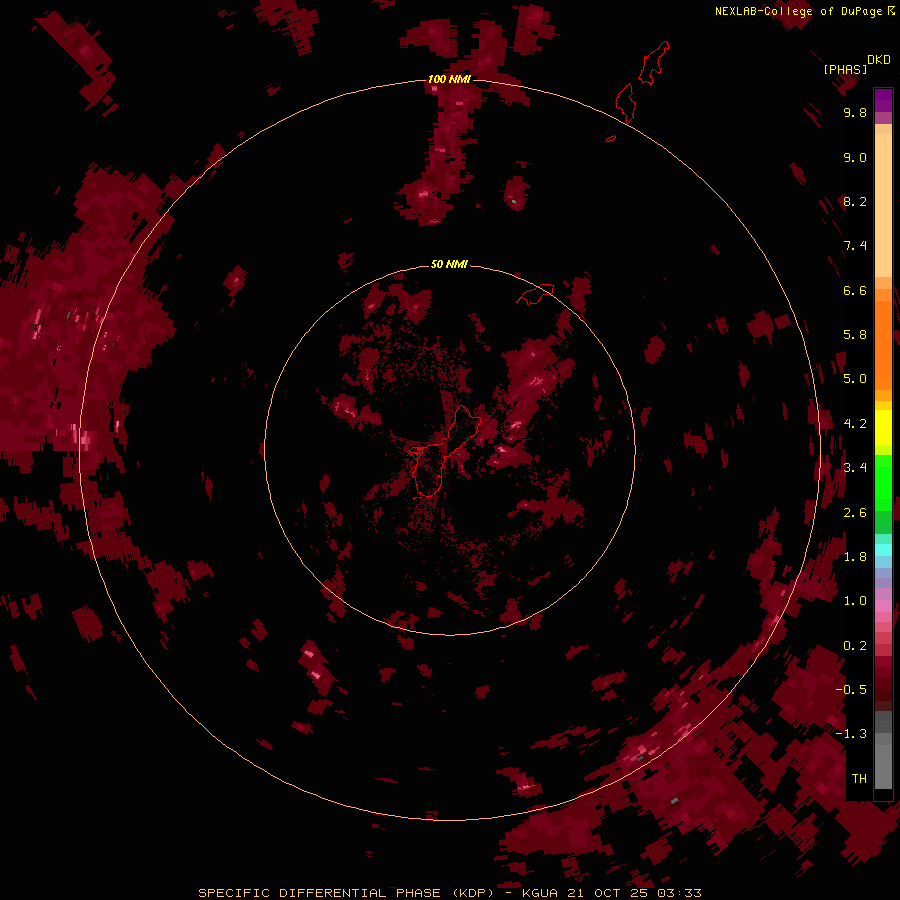Click the "9.0" color scale value
The height and width of the screenshot is (900, 900).
pos(855,157)
